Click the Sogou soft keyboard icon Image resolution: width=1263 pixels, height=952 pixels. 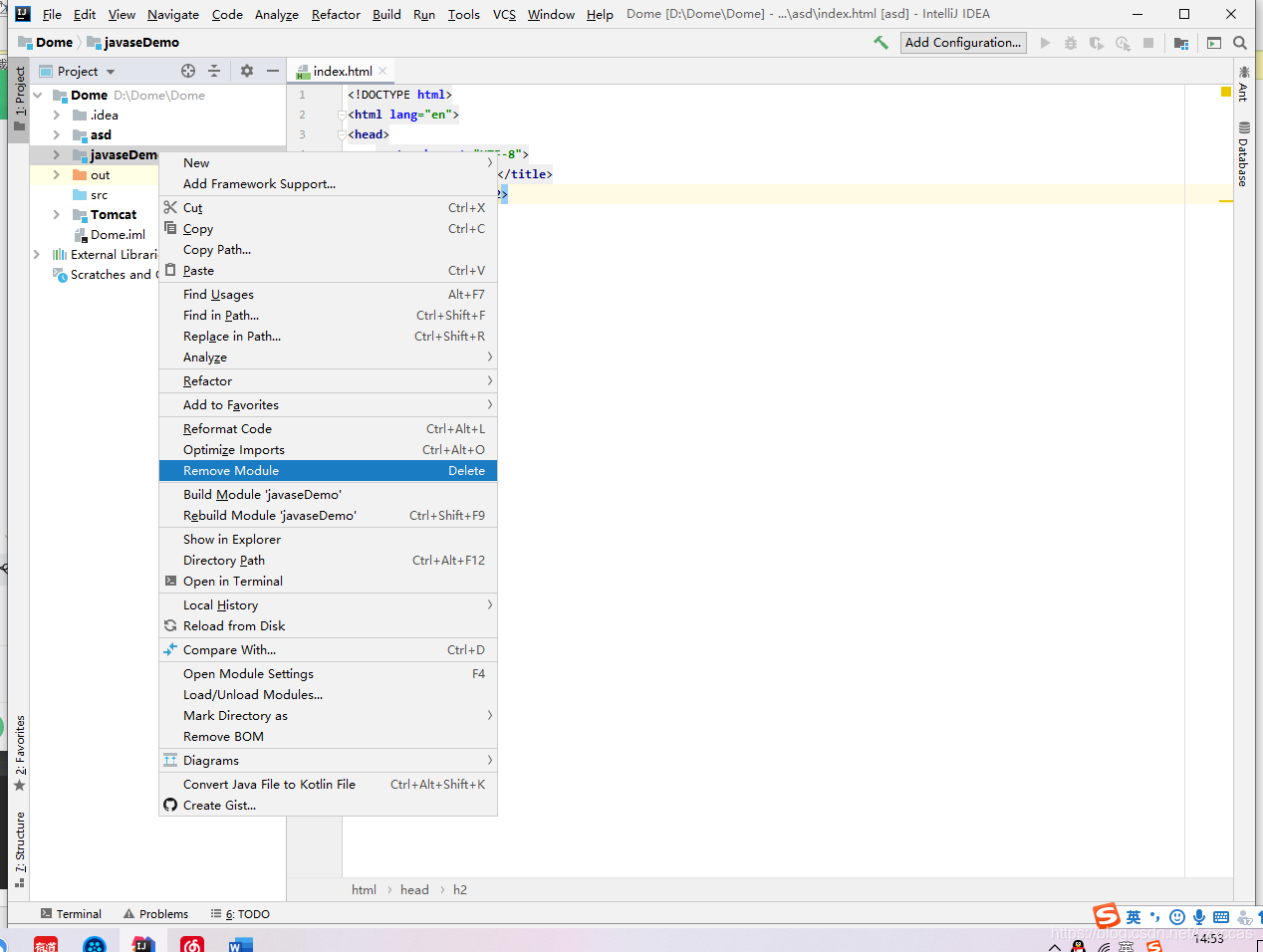tap(1221, 917)
